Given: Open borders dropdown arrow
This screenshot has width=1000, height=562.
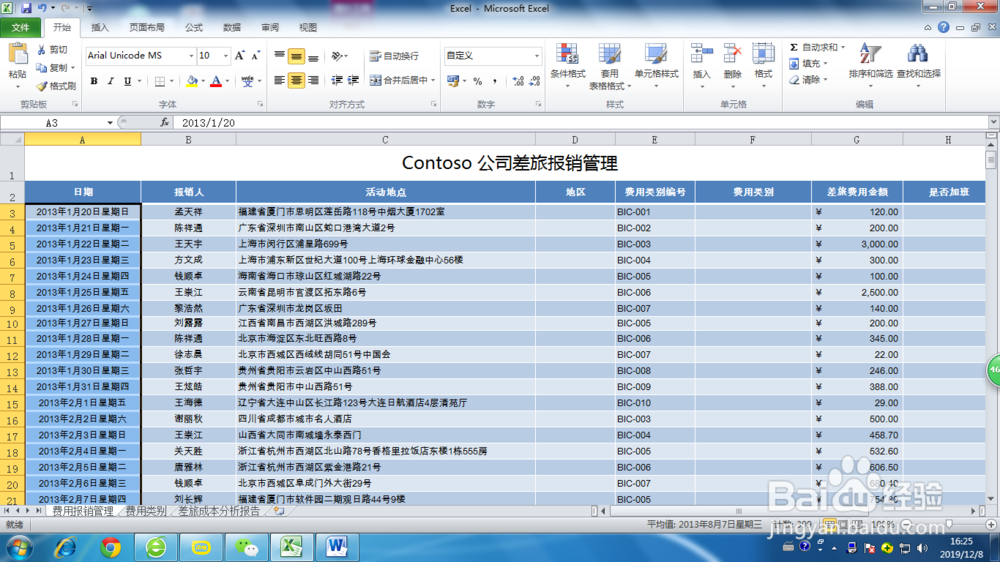Looking at the screenshot, I should pos(172,81).
